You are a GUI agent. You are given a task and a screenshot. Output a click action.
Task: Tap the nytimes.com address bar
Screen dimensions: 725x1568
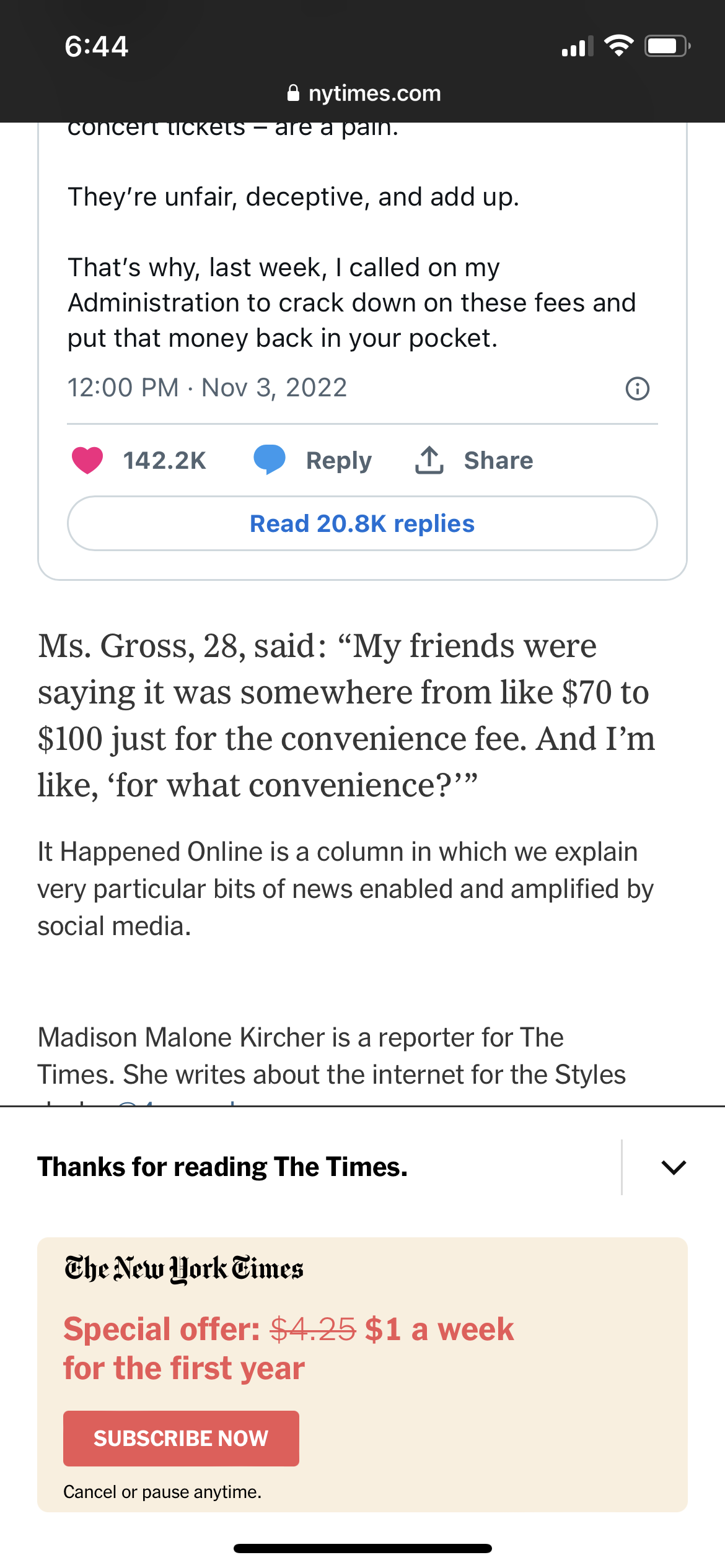[x=374, y=94]
